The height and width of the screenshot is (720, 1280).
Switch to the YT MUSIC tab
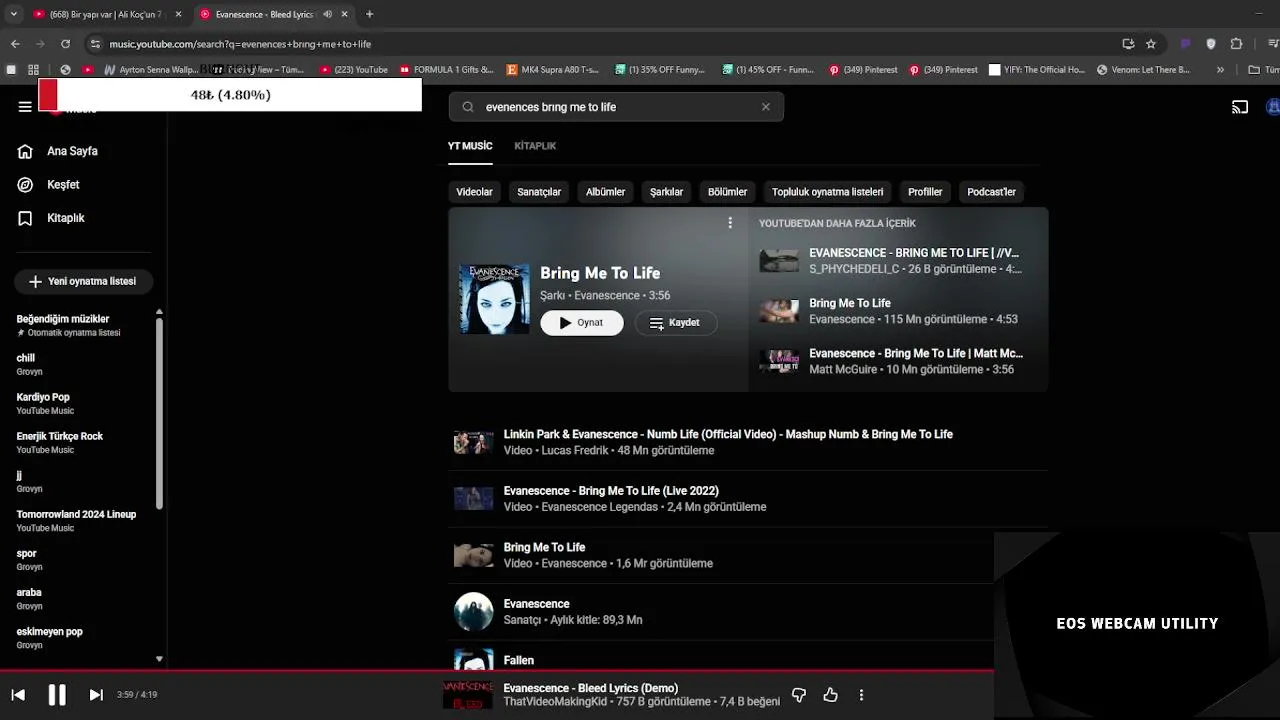(470, 146)
